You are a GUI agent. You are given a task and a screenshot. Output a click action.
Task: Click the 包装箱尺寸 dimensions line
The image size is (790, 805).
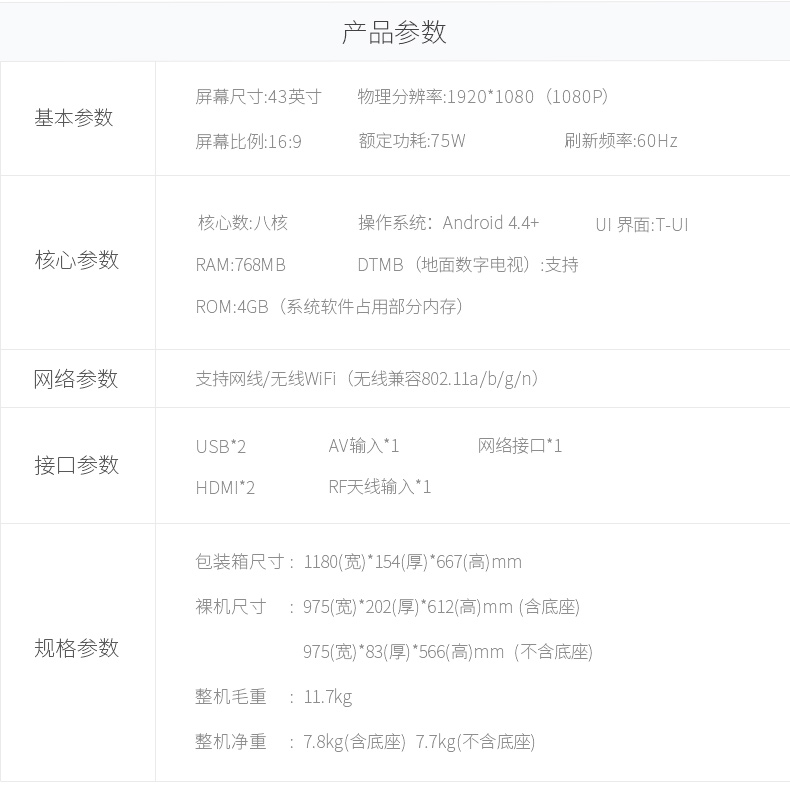pyautogui.click(x=358, y=562)
